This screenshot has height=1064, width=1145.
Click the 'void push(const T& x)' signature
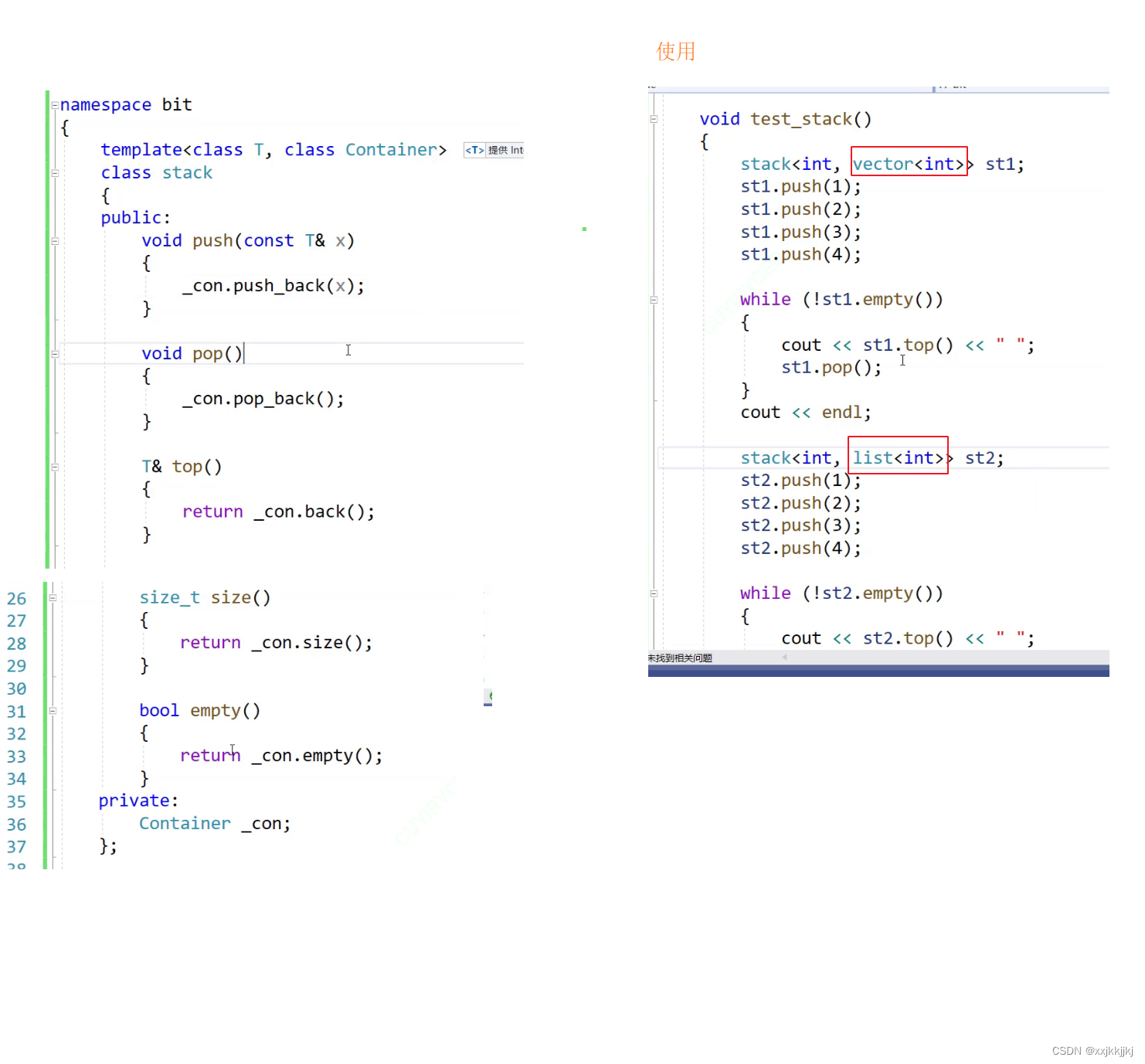coord(248,241)
